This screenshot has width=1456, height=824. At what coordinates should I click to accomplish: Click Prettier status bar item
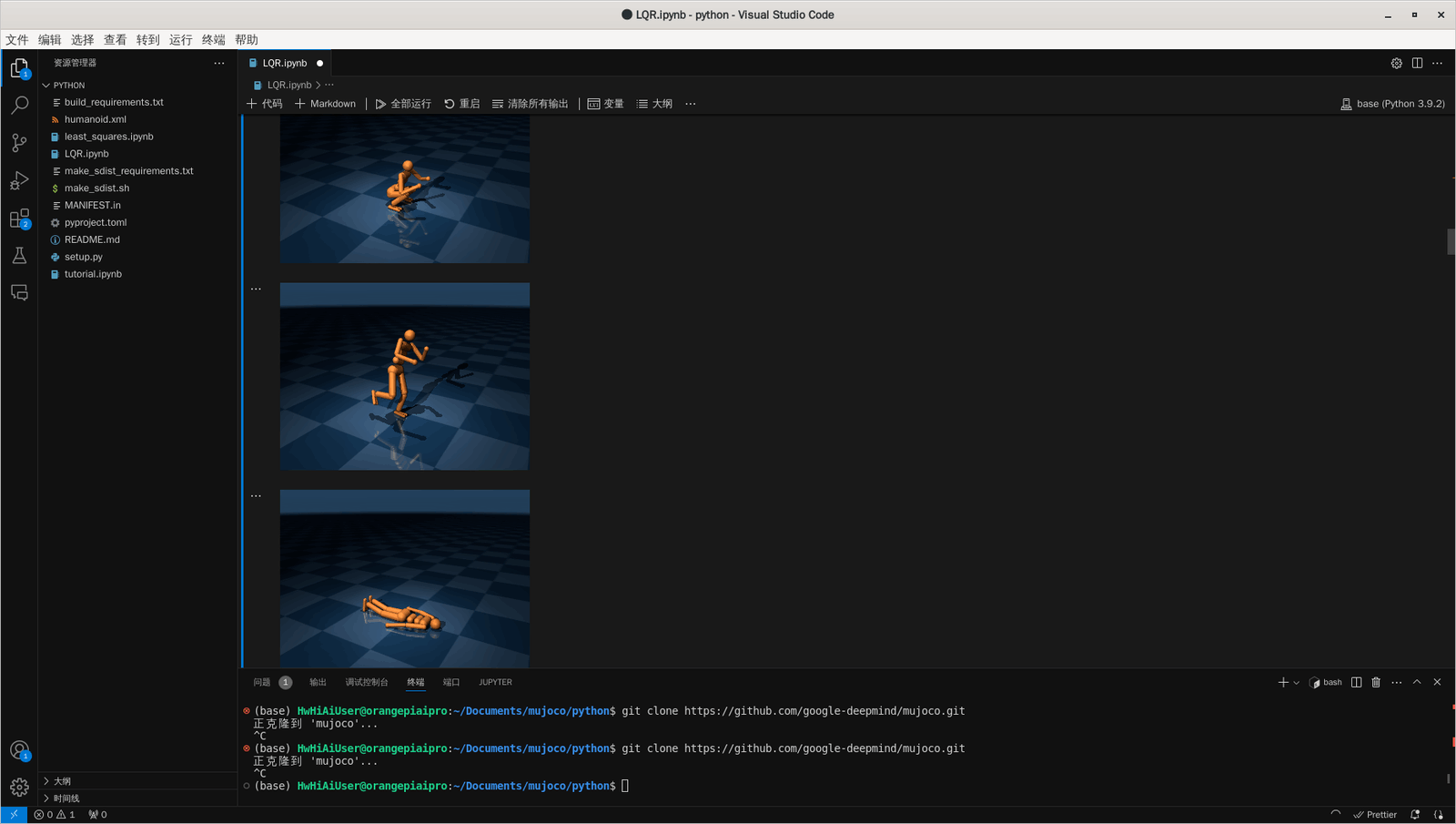(x=1375, y=815)
